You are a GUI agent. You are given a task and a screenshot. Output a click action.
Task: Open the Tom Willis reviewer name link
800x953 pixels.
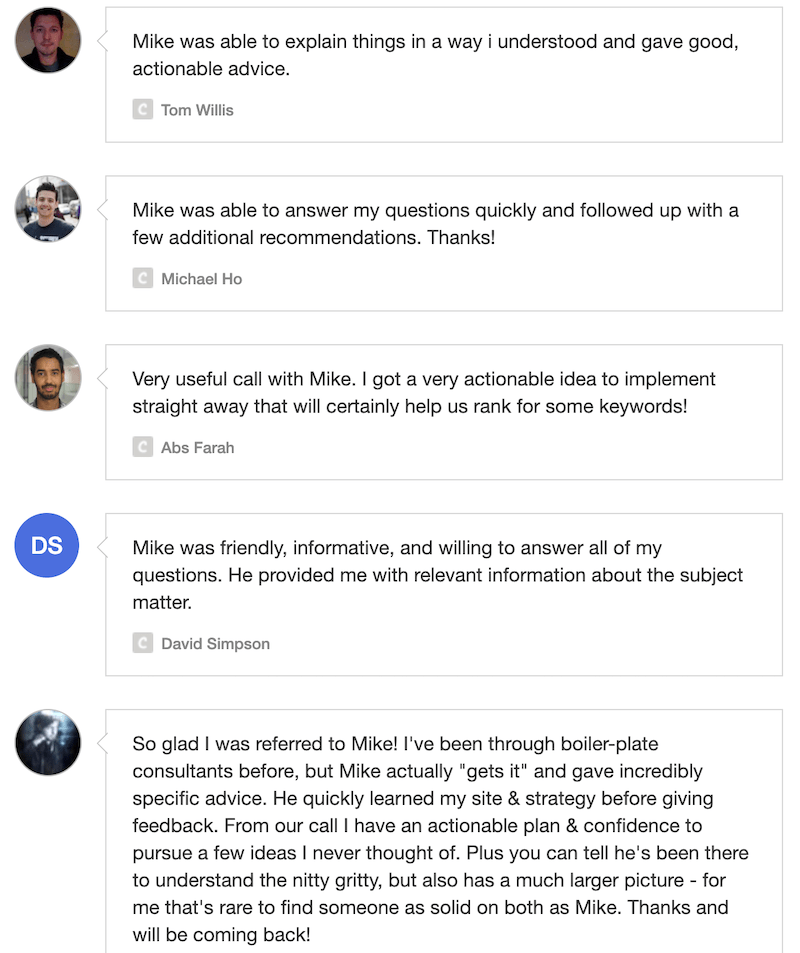point(197,110)
